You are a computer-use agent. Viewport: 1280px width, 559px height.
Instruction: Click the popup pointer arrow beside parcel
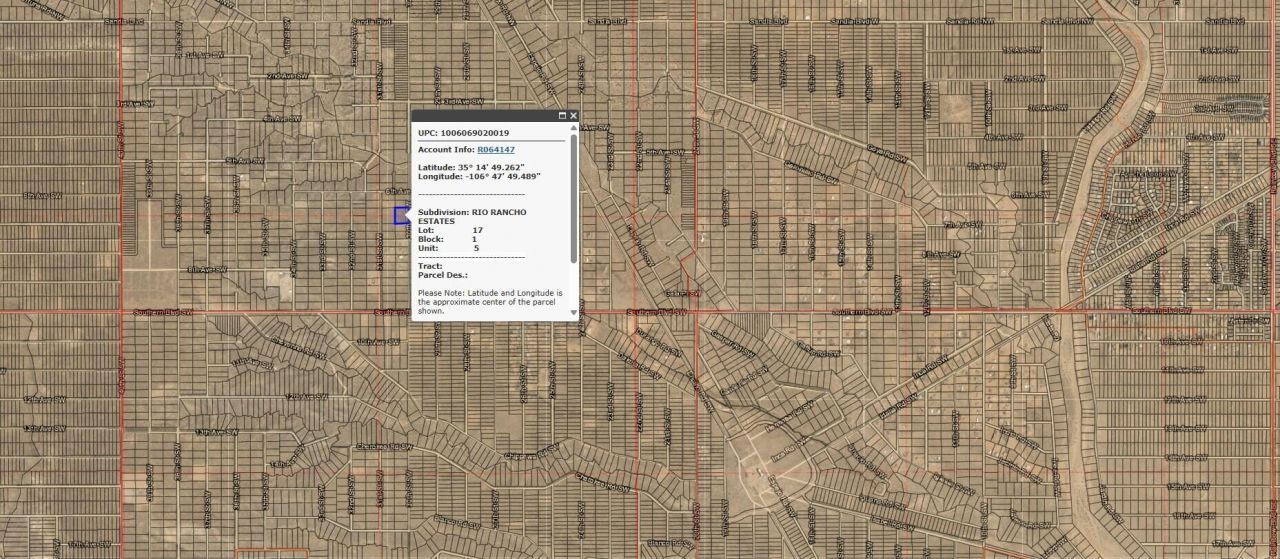(407, 215)
